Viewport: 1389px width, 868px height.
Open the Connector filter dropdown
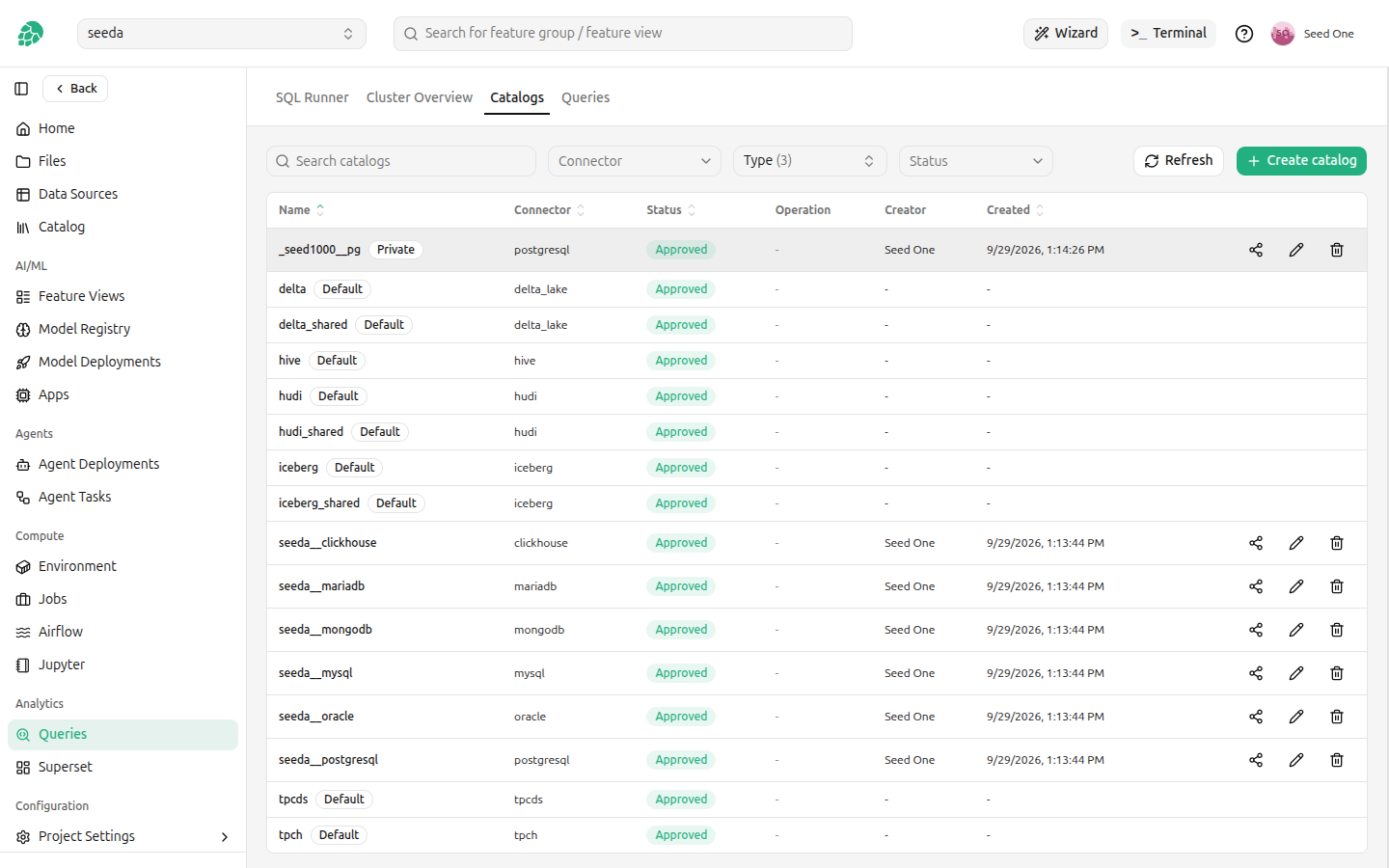(635, 161)
